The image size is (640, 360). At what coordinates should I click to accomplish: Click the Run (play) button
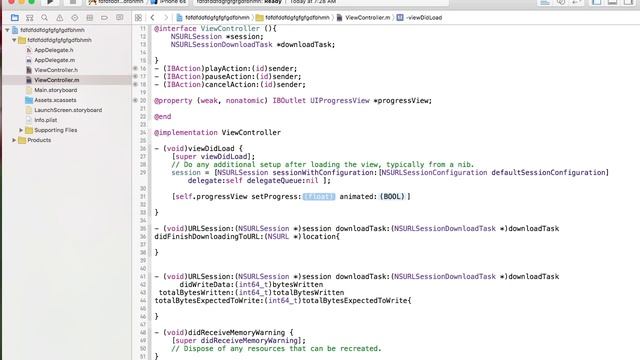coord(50,2)
